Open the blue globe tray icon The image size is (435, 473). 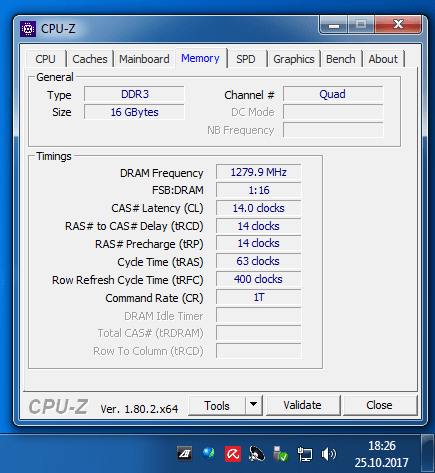(x=209, y=453)
